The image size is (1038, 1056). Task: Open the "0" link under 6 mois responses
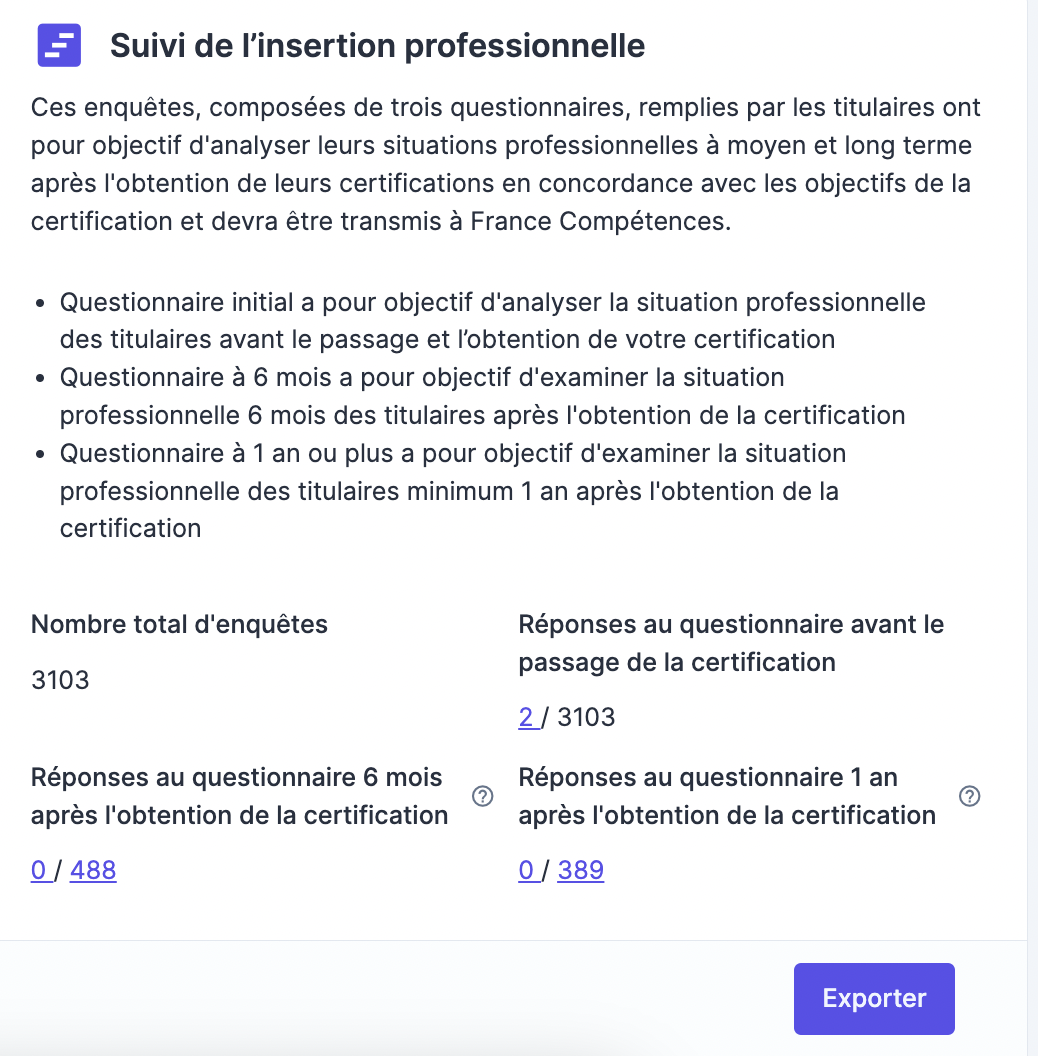[39, 870]
